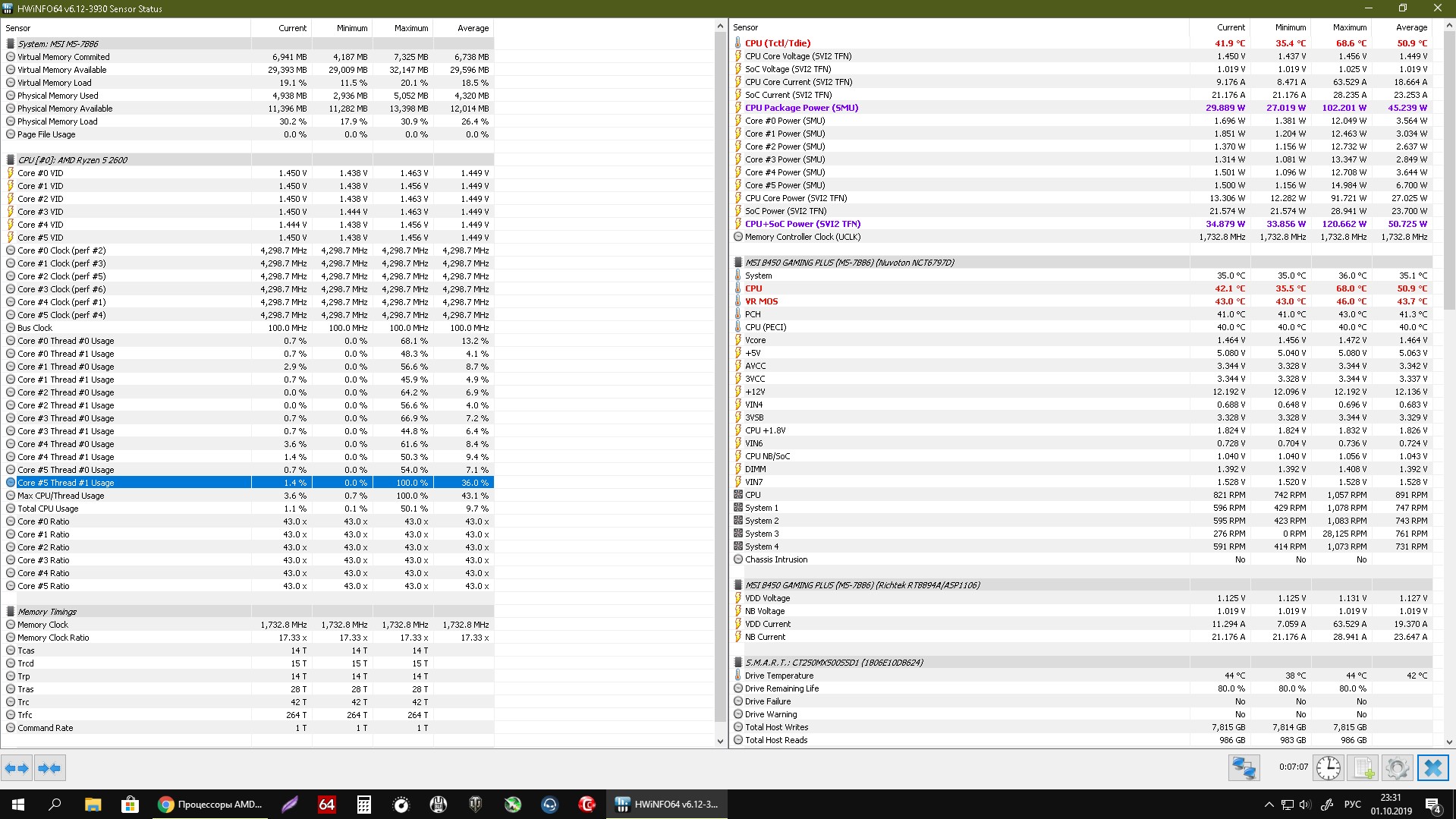Select the Vcore voltage row
This screenshot has width=1456, height=819.
click(1082, 340)
